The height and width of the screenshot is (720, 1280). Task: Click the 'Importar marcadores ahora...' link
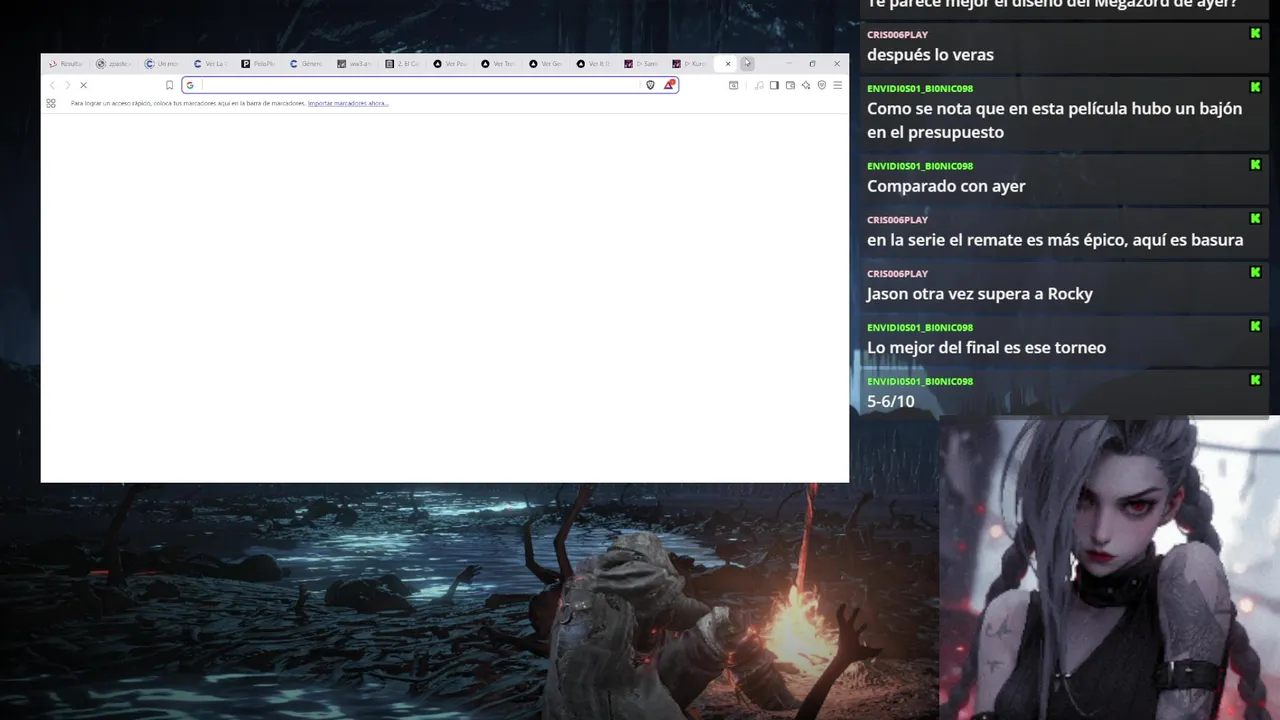point(348,103)
